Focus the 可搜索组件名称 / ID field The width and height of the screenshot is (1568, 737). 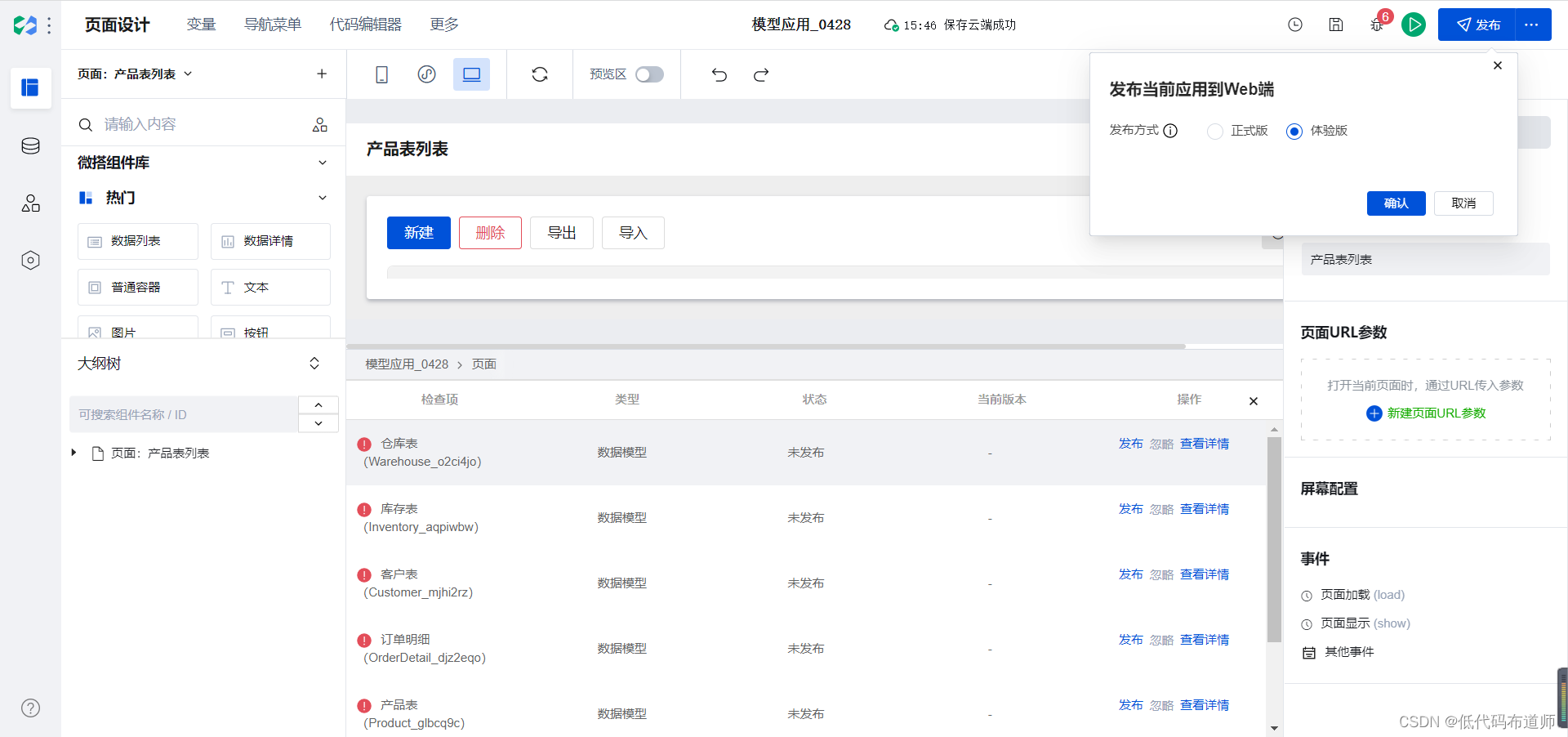(x=184, y=414)
